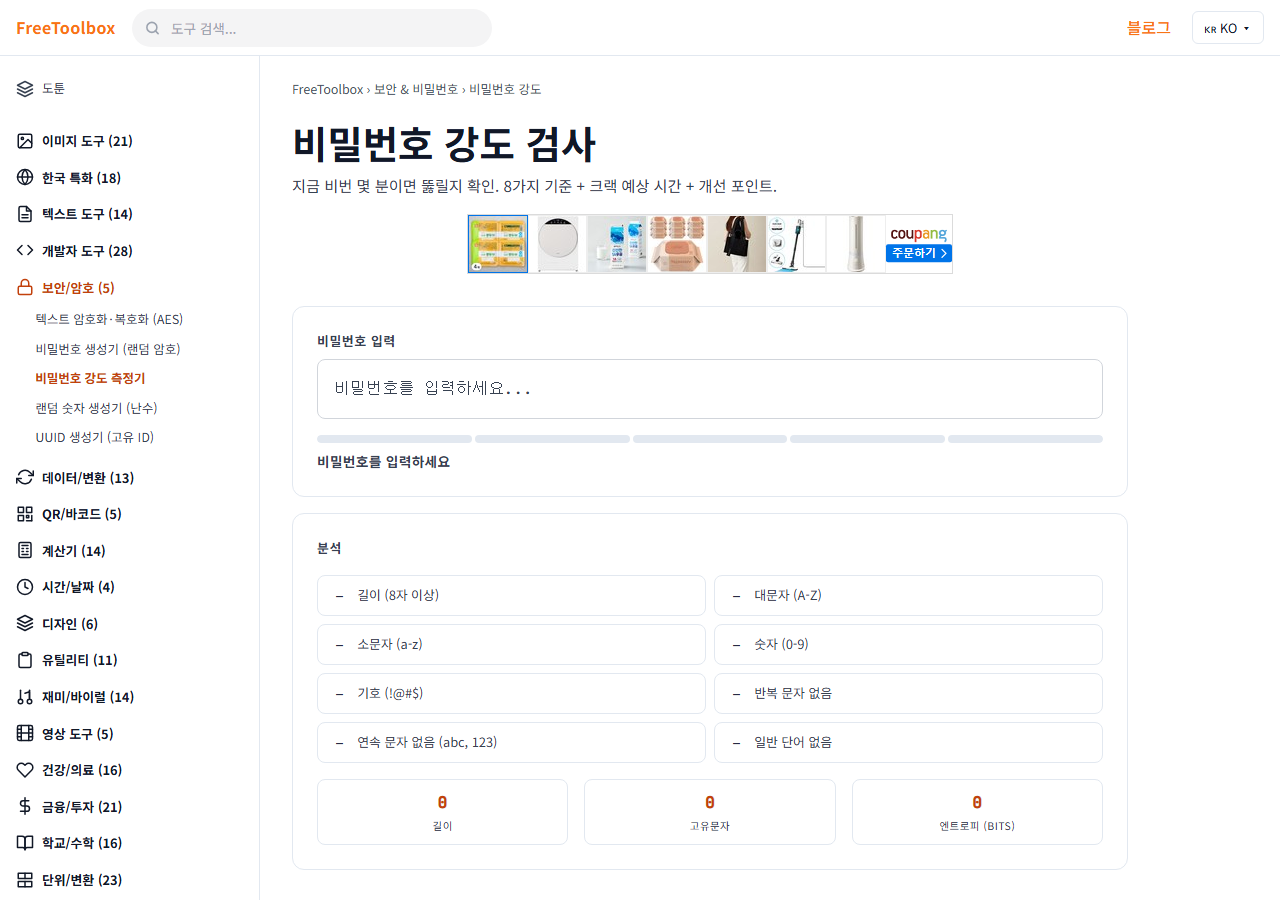Expand 개발자 도구 (28) category
The height and width of the screenshot is (900, 1280).
87,251
